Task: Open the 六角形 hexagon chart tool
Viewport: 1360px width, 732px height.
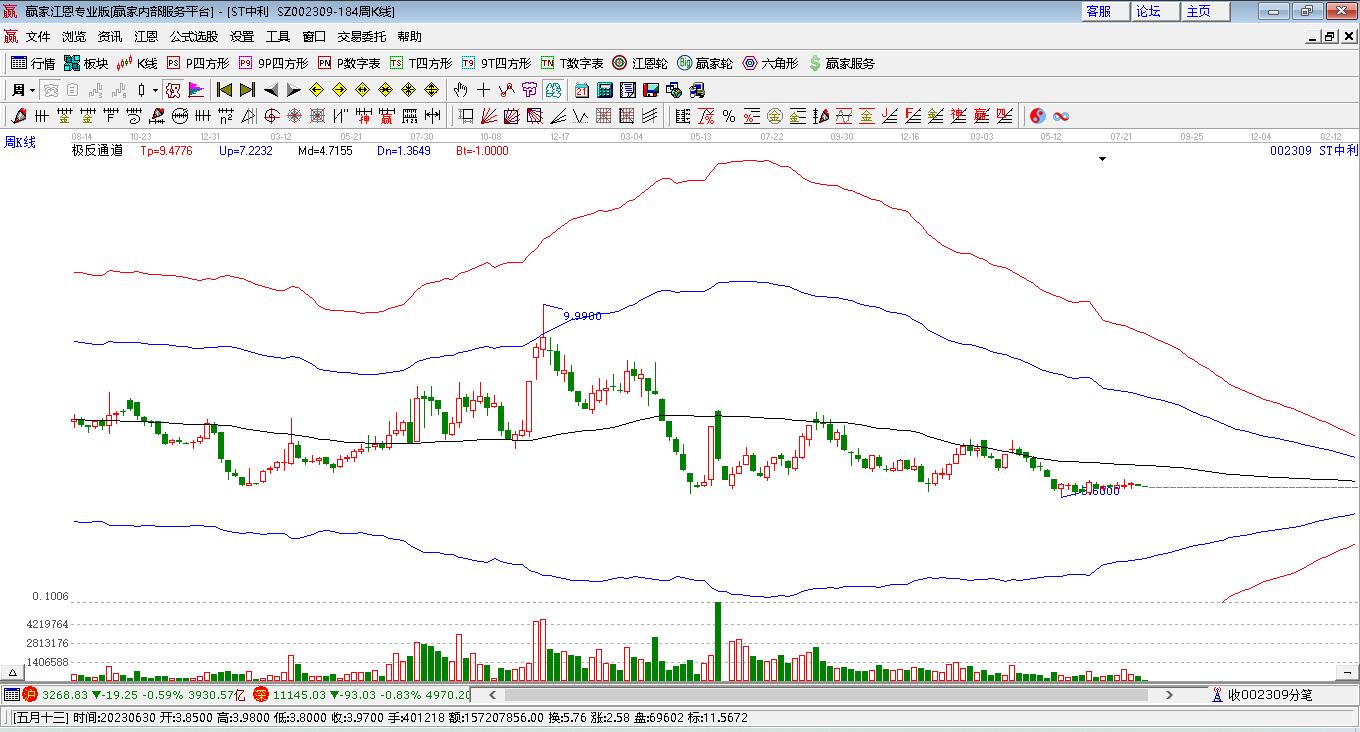Action: click(x=770, y=63)
